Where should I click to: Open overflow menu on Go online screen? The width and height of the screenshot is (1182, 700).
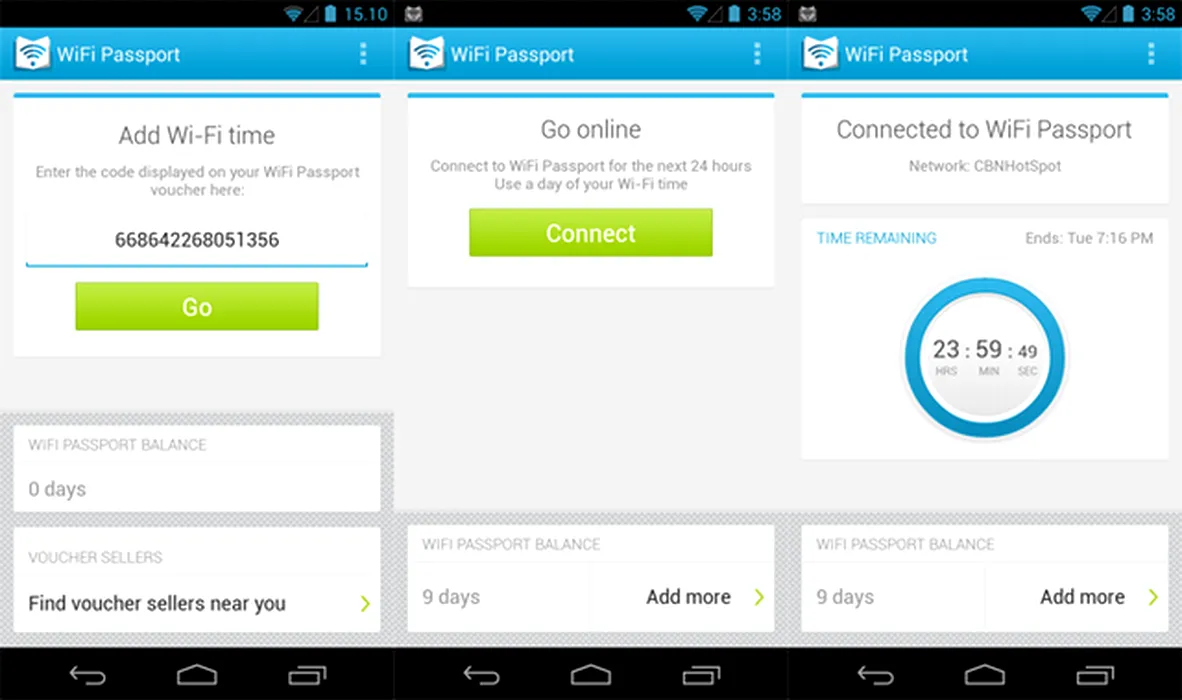[757, 53]
